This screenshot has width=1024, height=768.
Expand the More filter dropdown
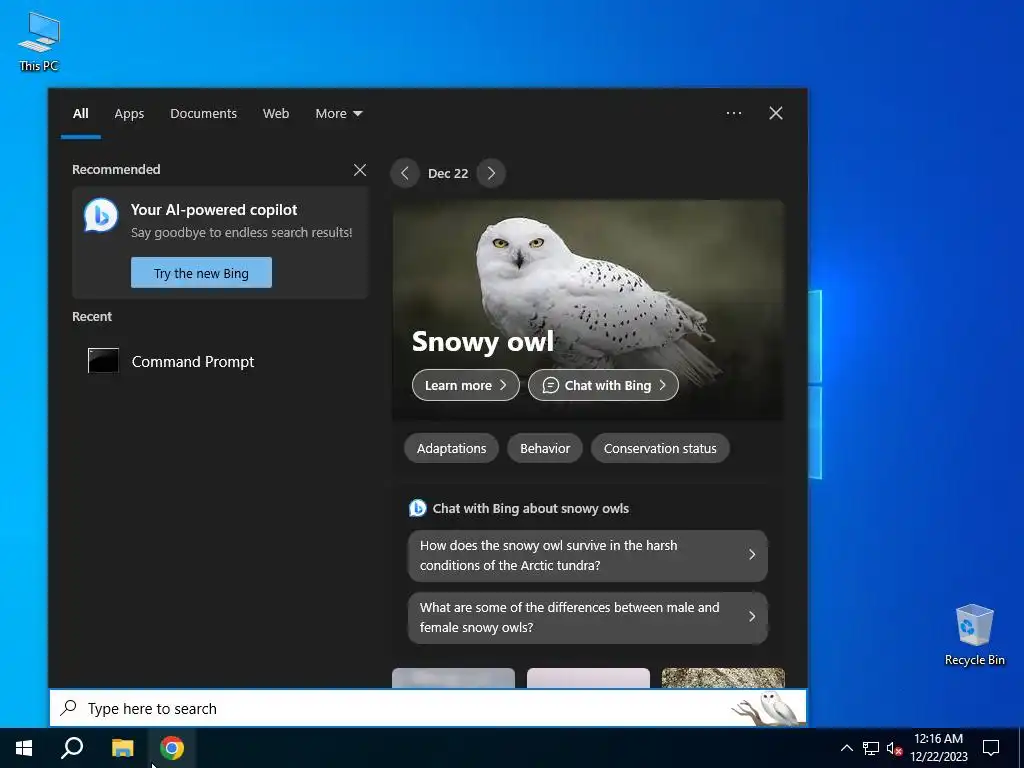[338, 114]
